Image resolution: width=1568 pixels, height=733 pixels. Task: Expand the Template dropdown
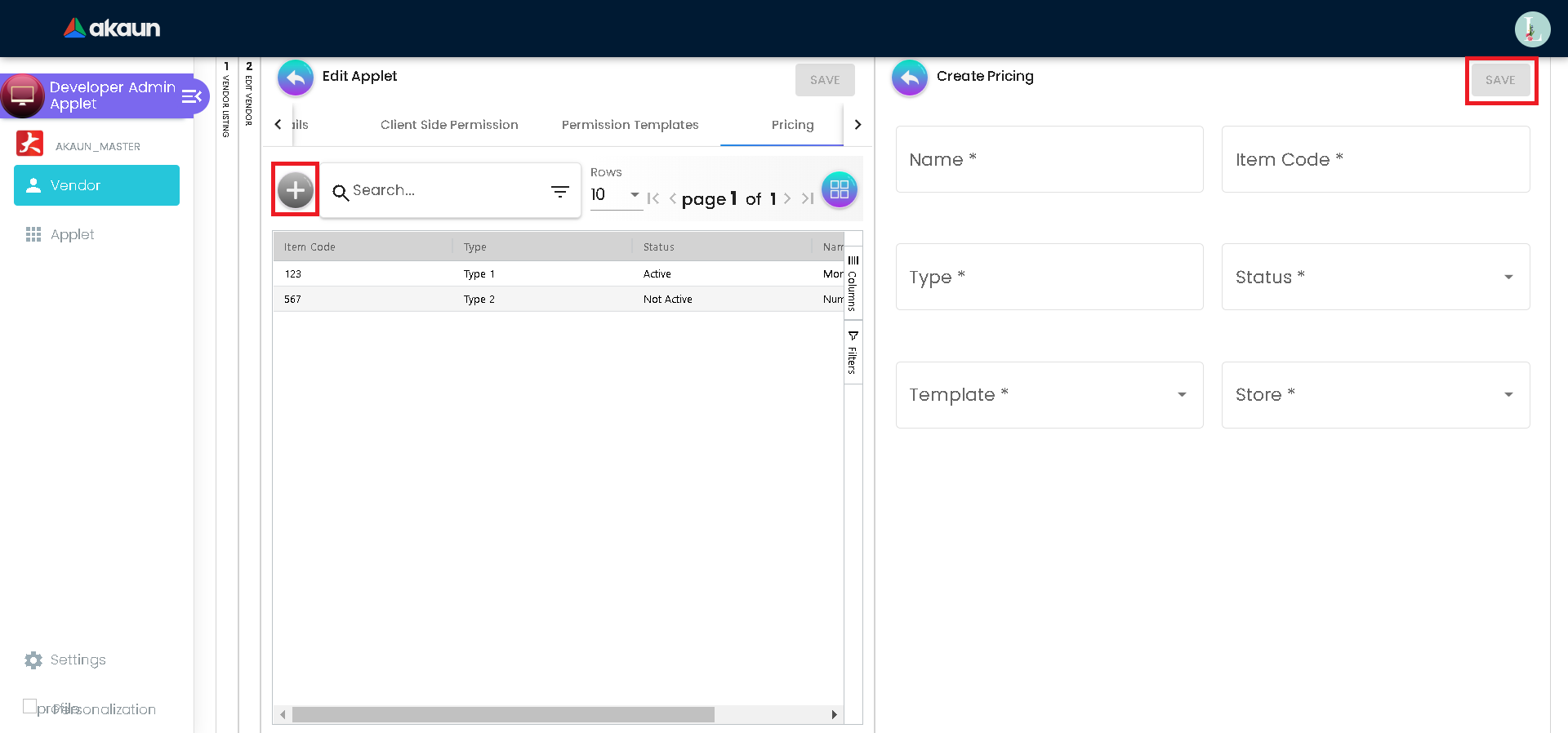coord(1181,394)
